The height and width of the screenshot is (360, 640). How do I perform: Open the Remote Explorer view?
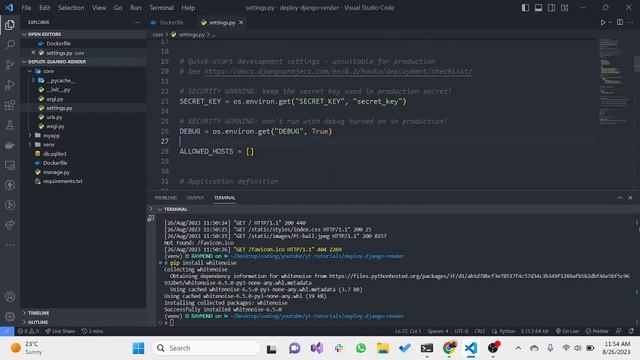pos(10,165)
